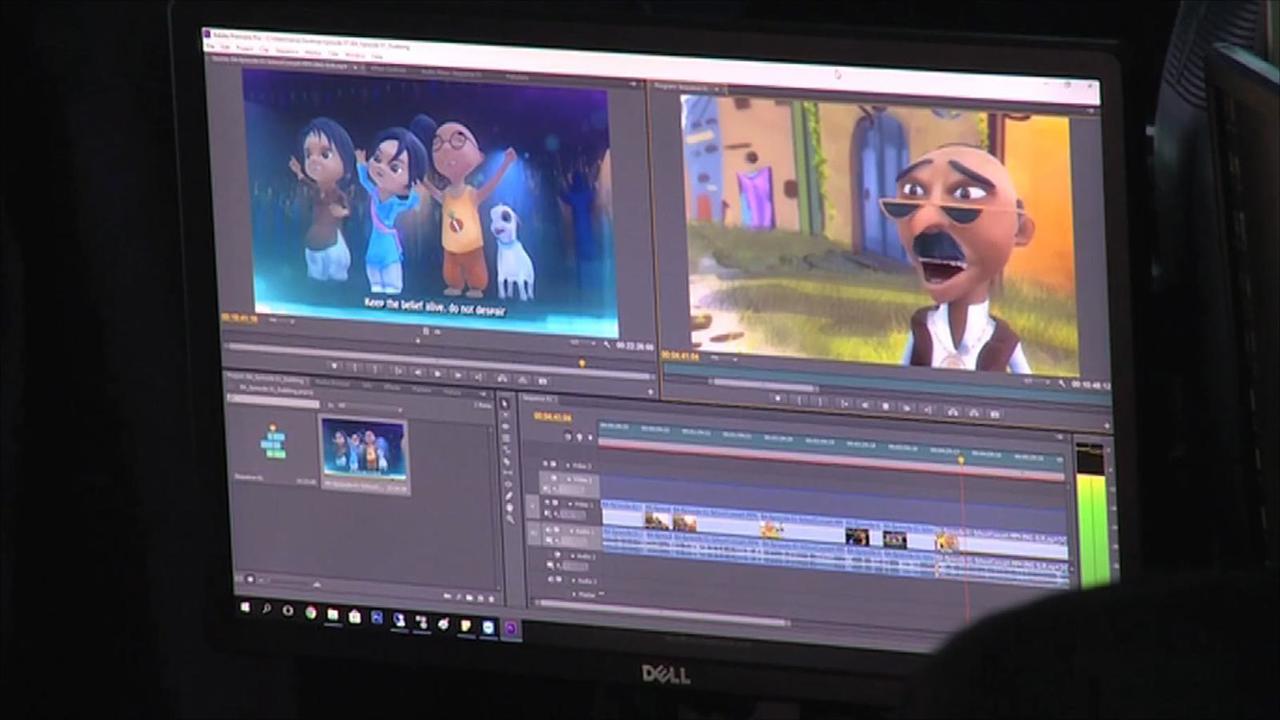Adjust thumbnail zoom slider in Project panel
Screen dimensions: 1280x720
(316, 585)
